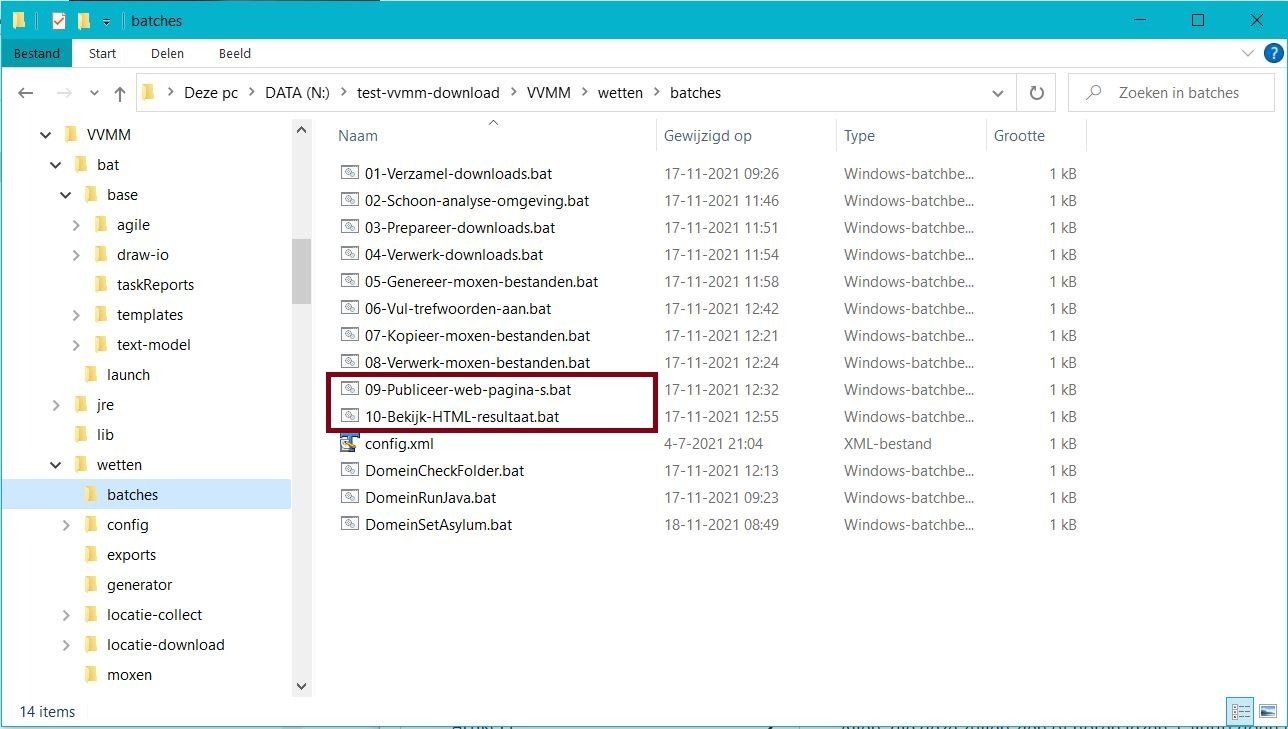Open Help with the blue question mark
Screen dimensions: 1288x729
coord(1273,54)
